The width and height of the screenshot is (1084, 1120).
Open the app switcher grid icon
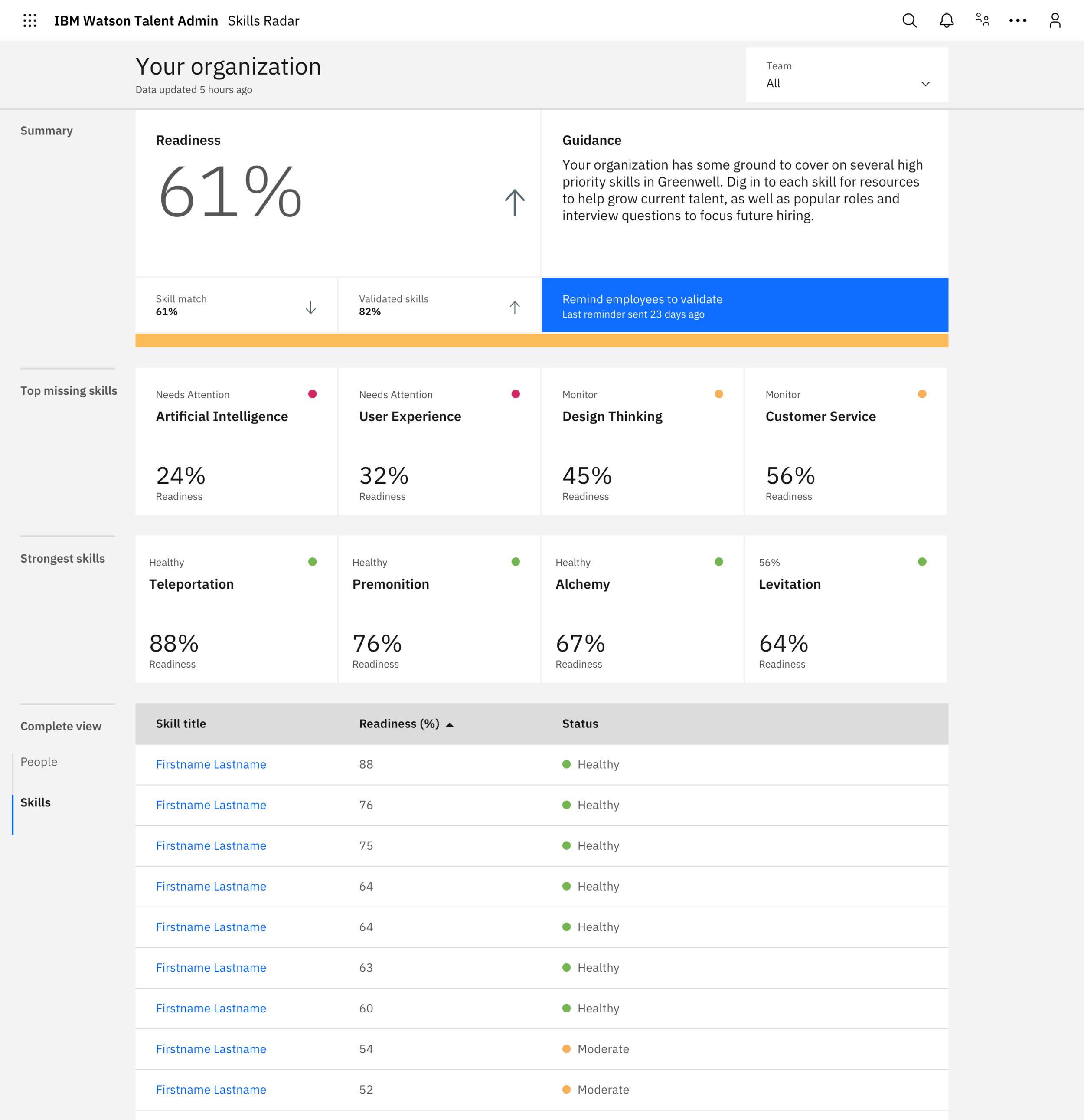(x=29, y=20)
